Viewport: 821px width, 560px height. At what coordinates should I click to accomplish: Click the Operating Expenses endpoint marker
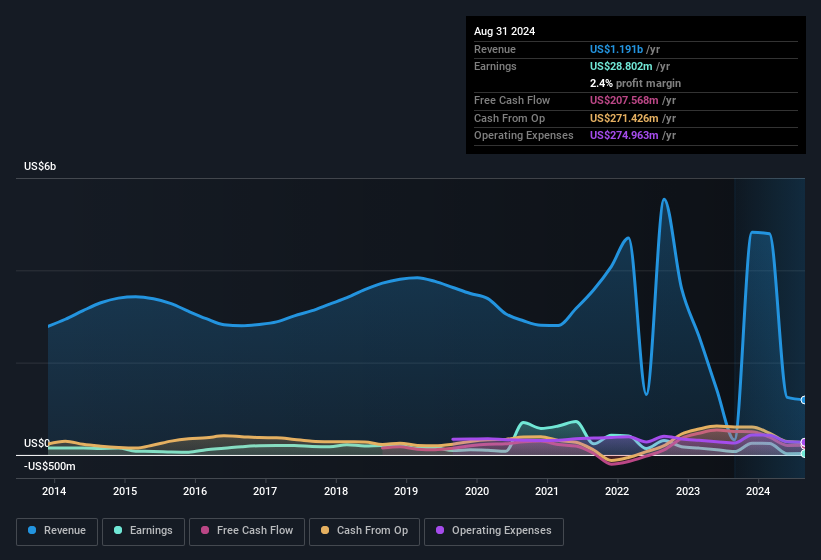804,442
